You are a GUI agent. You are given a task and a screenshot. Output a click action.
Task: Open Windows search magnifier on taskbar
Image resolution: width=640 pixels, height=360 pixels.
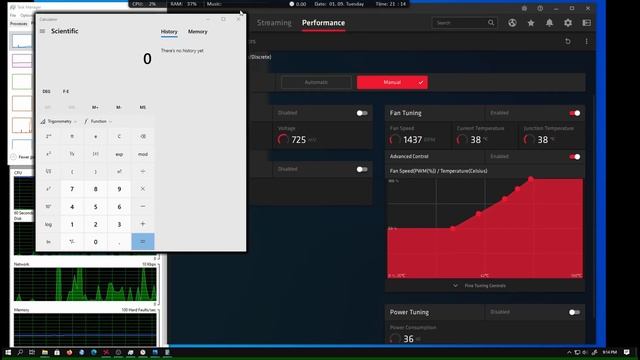coord(20,352)
